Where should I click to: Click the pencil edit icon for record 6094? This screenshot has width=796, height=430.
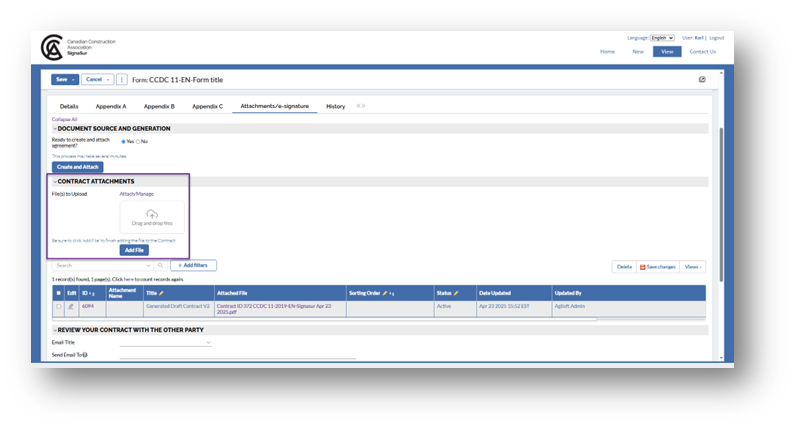70,306
